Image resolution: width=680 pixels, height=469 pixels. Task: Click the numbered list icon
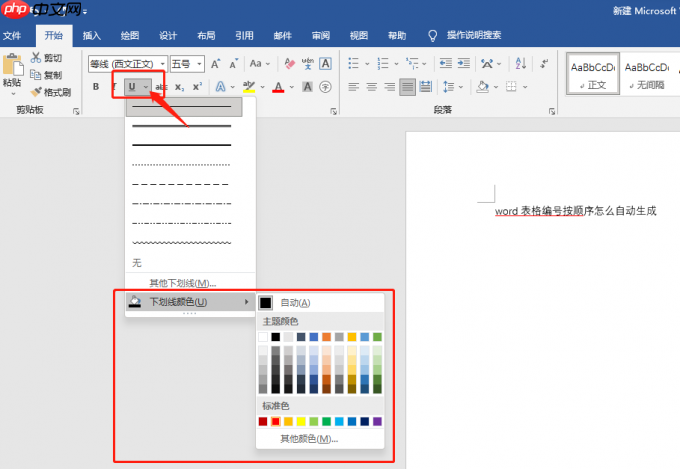click(x=382, y=64)
